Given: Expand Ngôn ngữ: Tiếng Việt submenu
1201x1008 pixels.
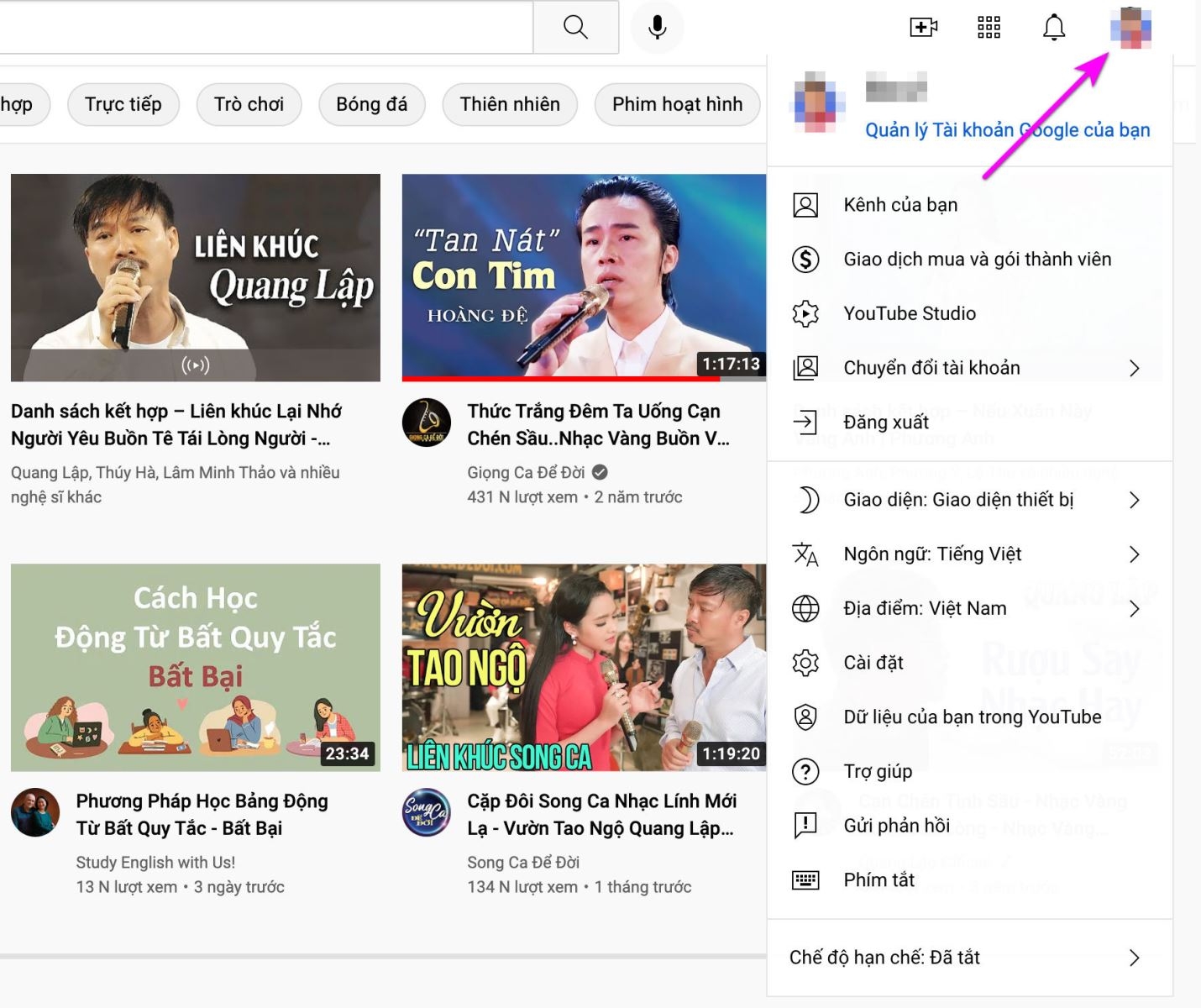Looking at the screenshot, I should click(932, 554).
